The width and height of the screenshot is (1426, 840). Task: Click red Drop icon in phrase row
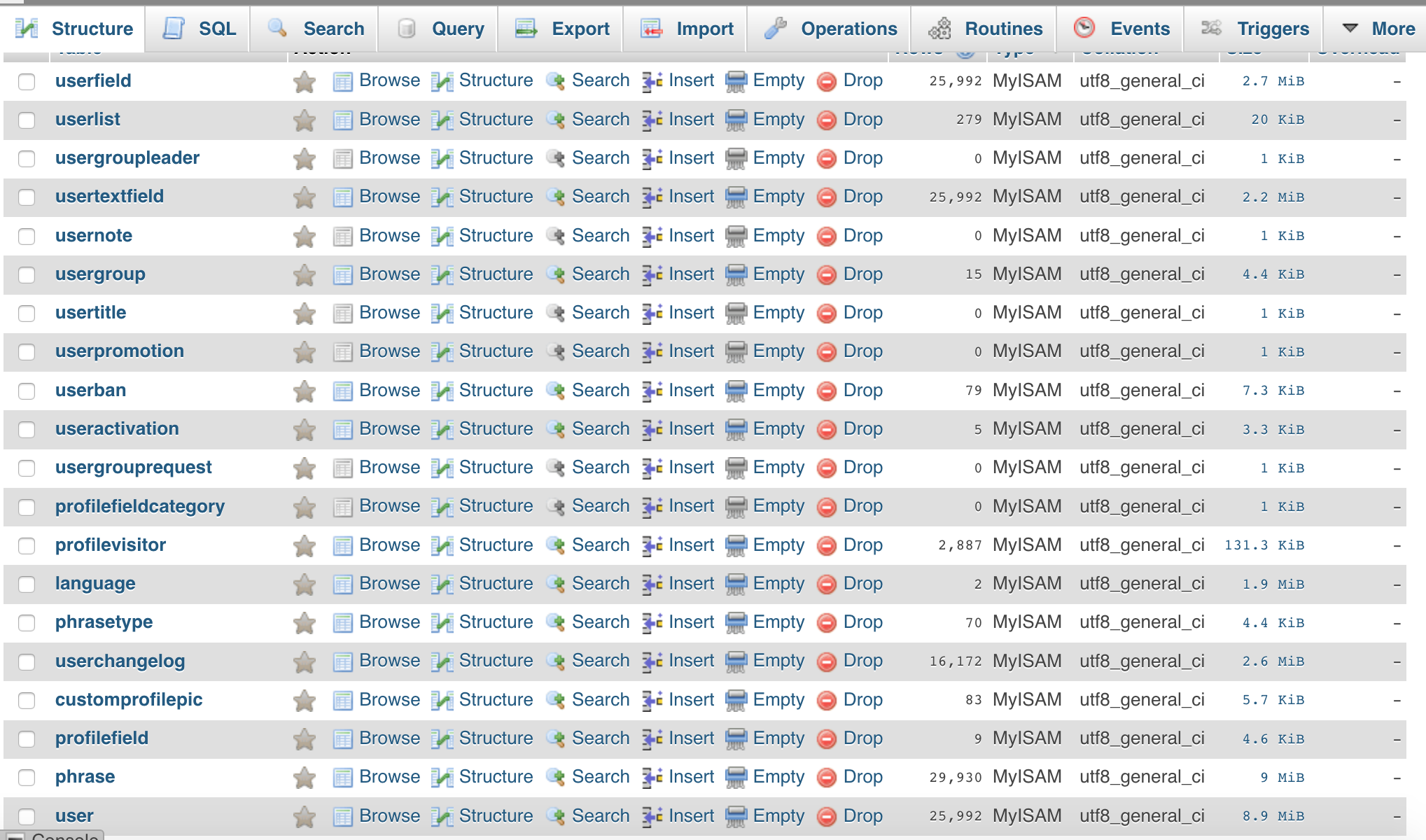[x=827, y=778]
